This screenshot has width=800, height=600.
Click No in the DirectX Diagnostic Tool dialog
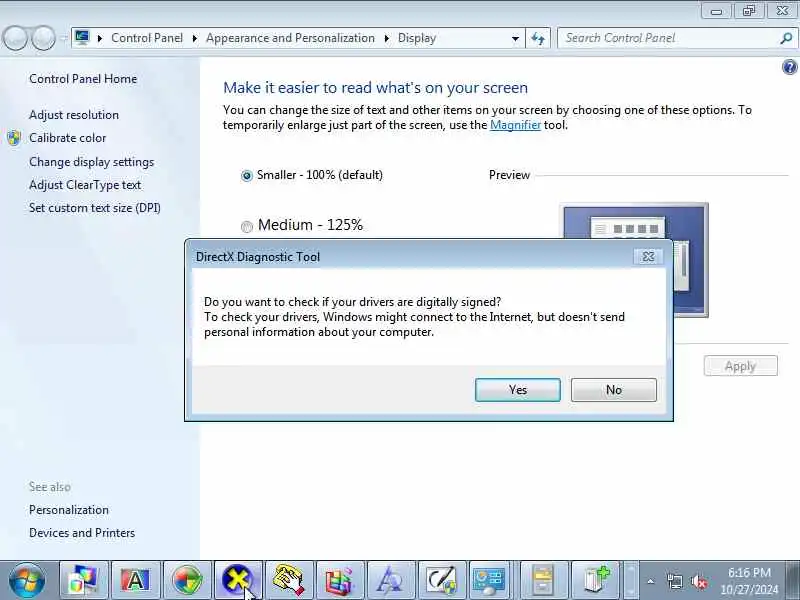(x=614, y=390)
